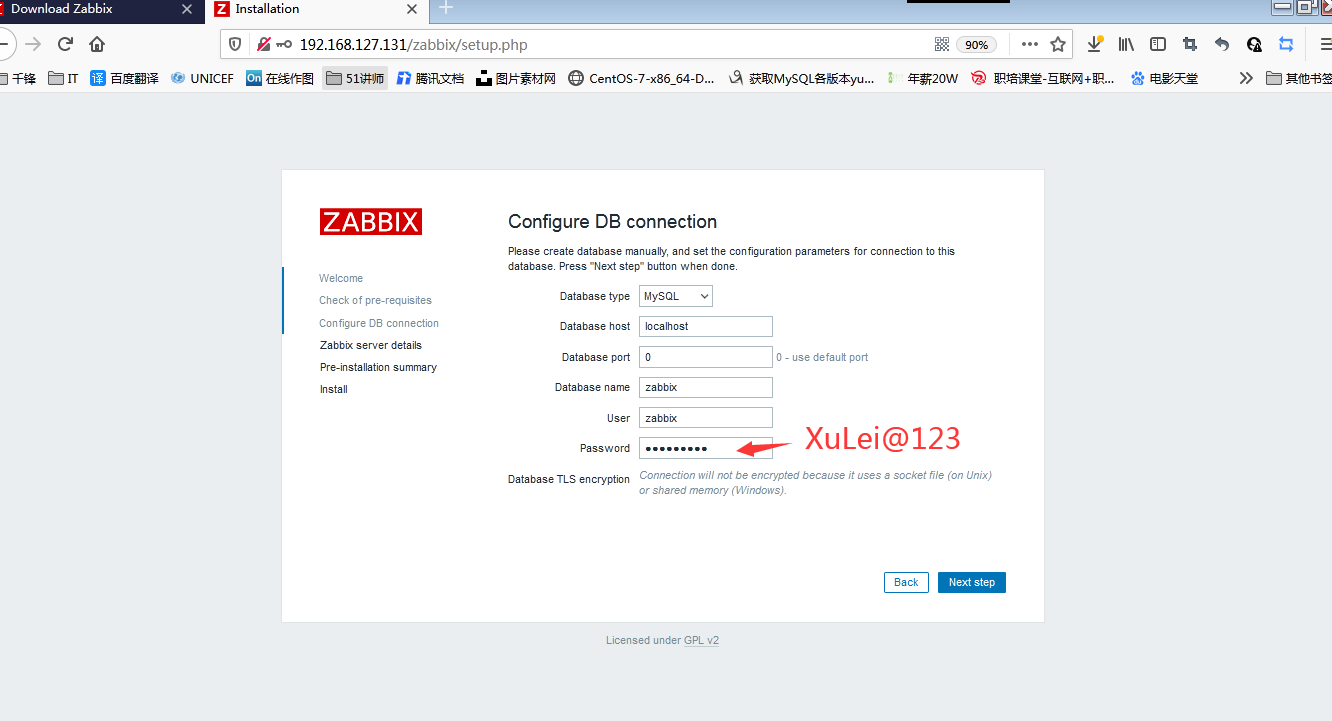
Task: Click the Database name field
Action: point(706,387)
